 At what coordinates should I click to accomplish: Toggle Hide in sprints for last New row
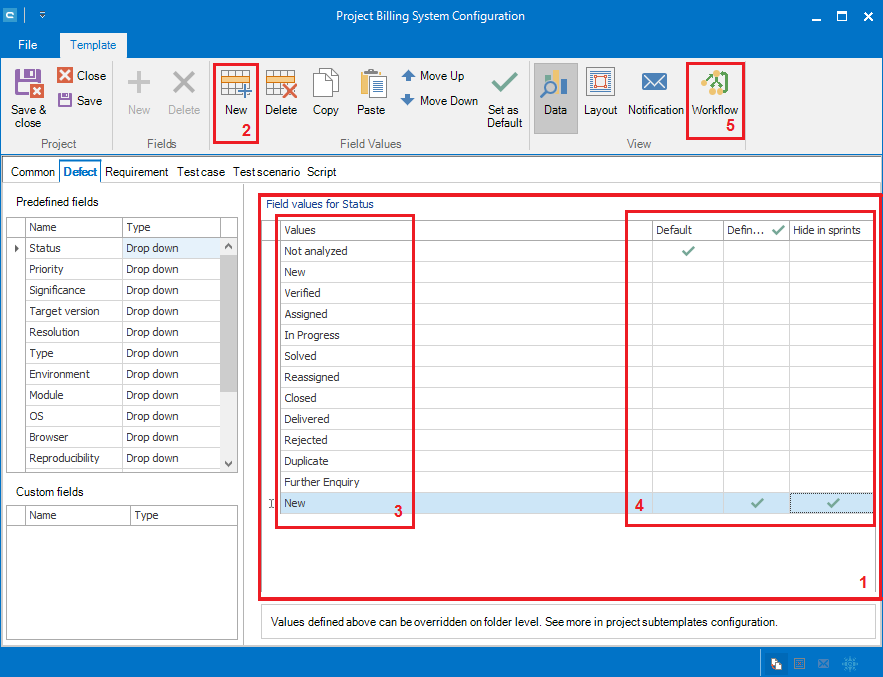(832, 503)
